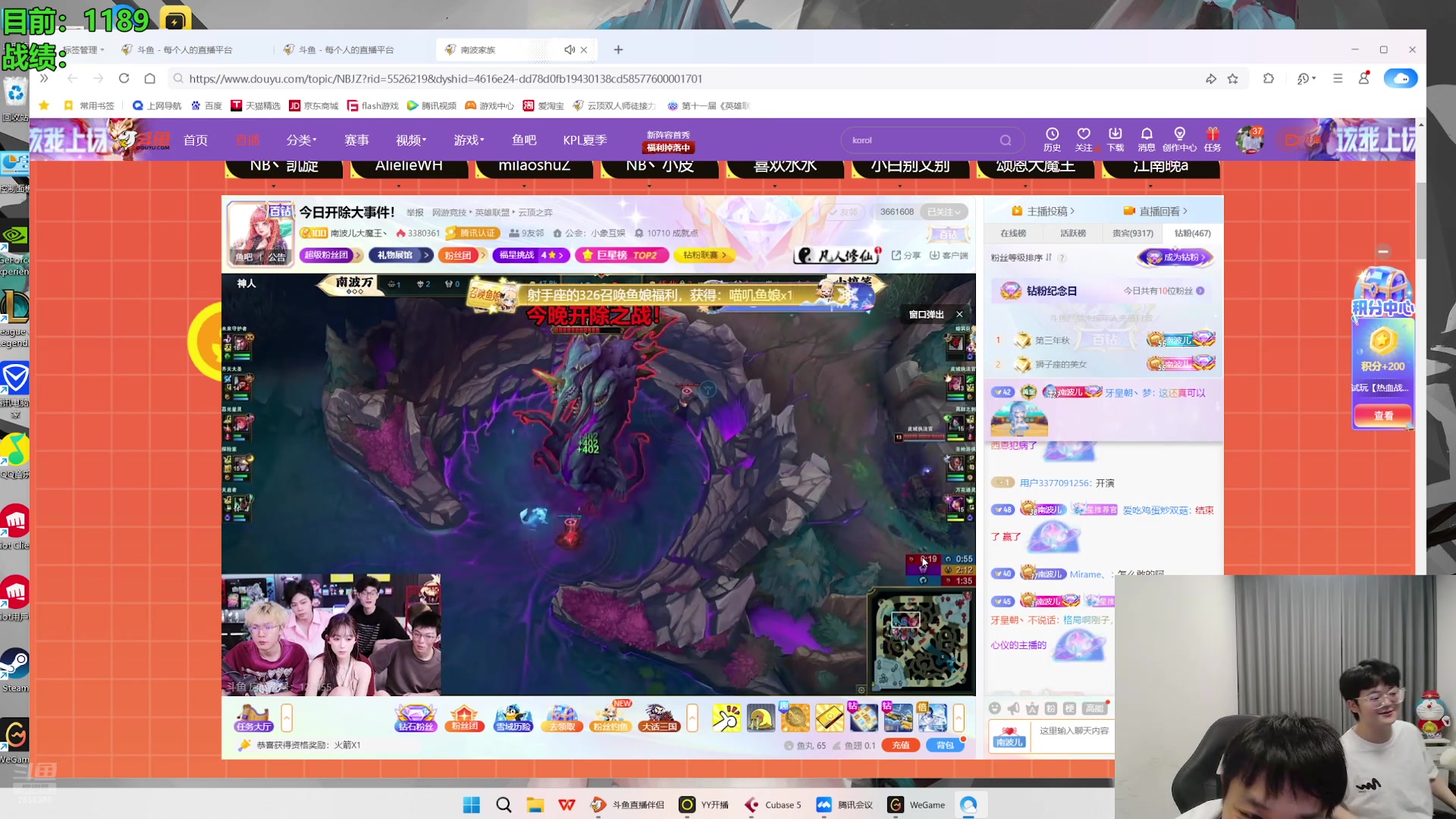This screenshot has width=1456, height=819.
Task: Click the 背包 backpack button
Action: coord(945,745)
